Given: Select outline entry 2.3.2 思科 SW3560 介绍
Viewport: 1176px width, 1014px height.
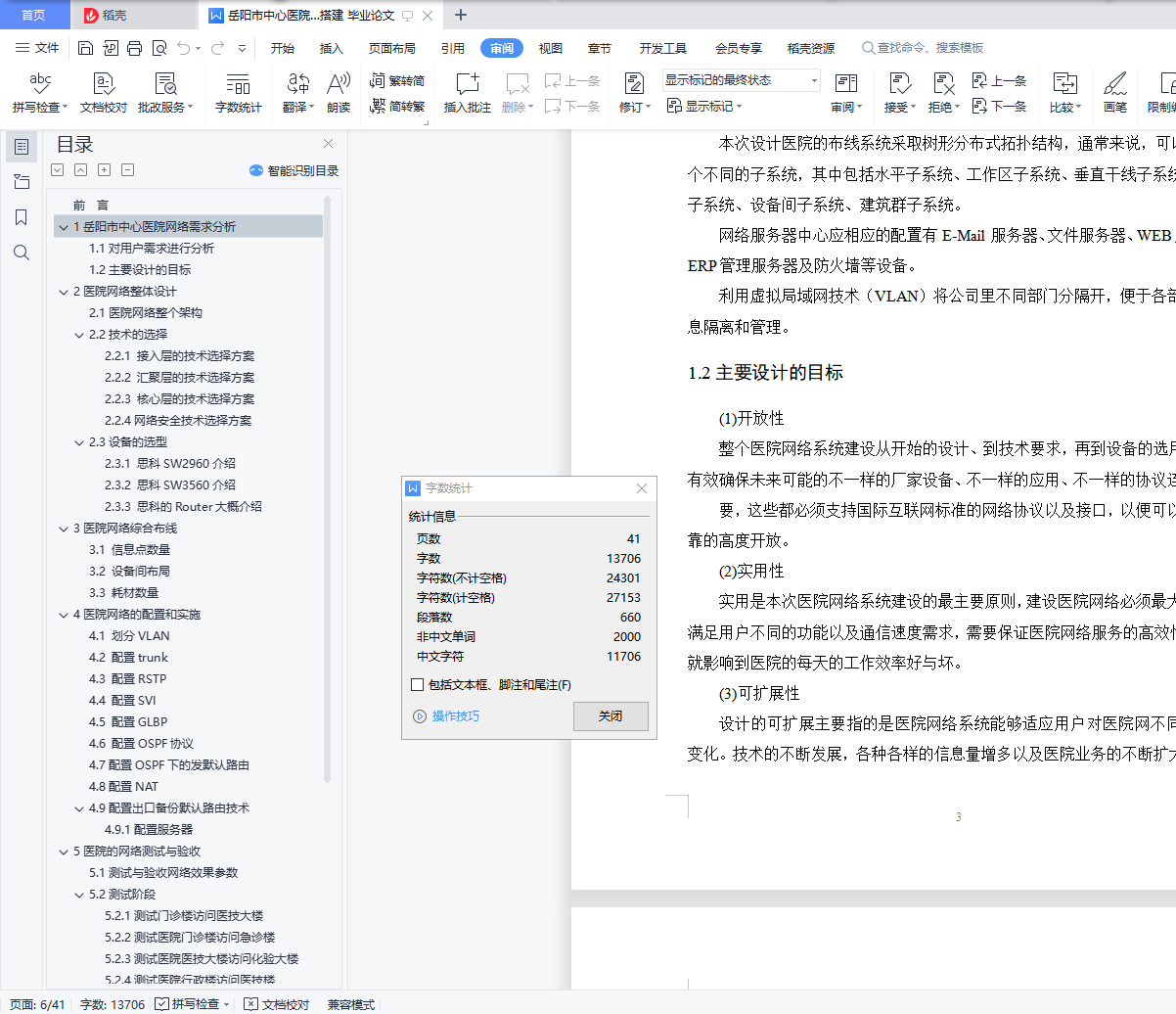Looking at the screenshot, I should [x=170, y=485].
